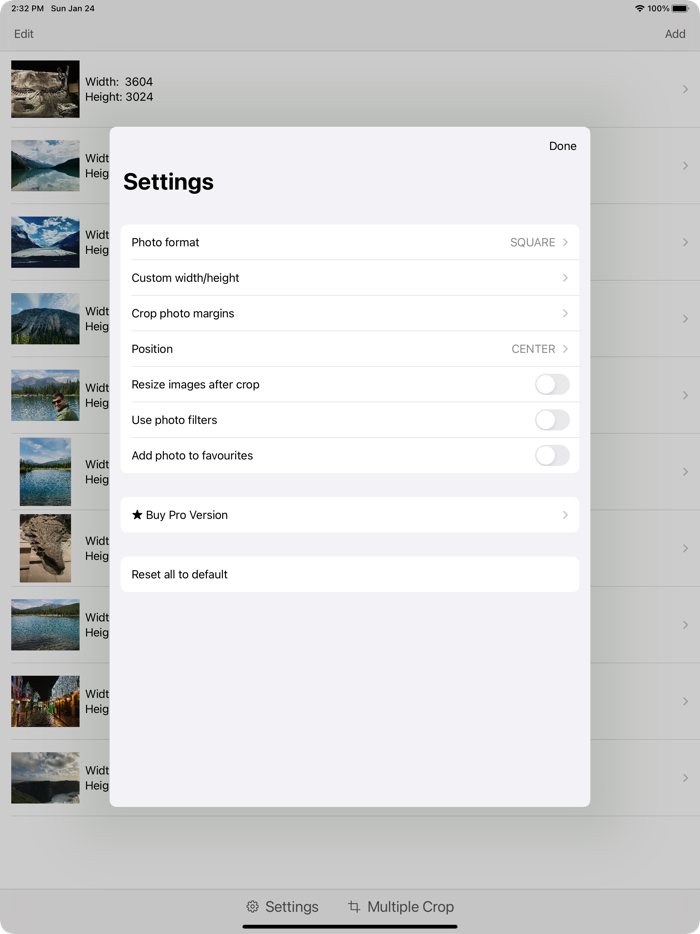Tap the Add button at top right

pyautogui.click(x=675, y=34)
